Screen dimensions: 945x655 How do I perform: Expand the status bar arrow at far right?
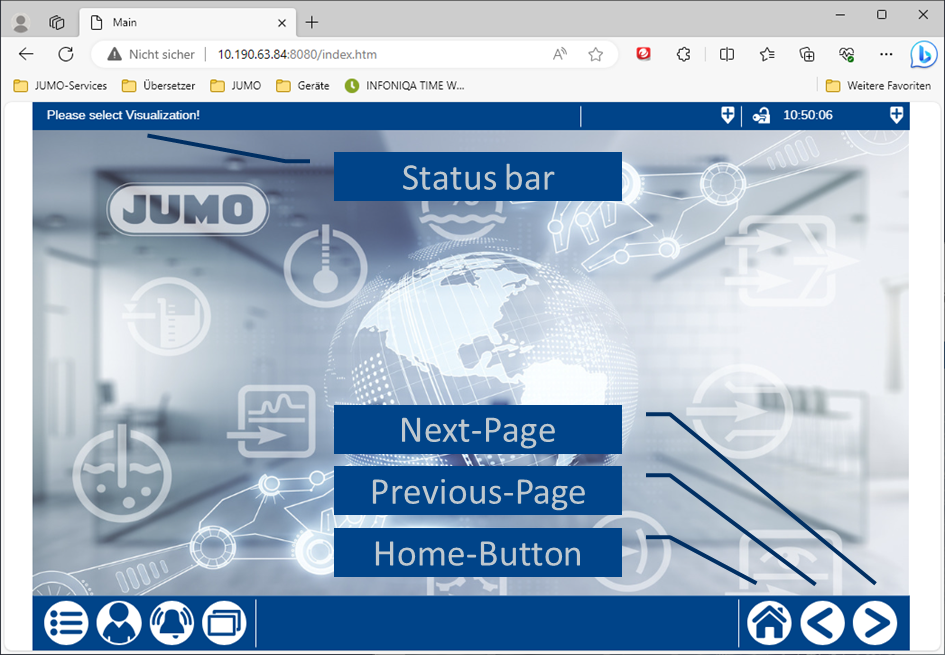(896, 116)
